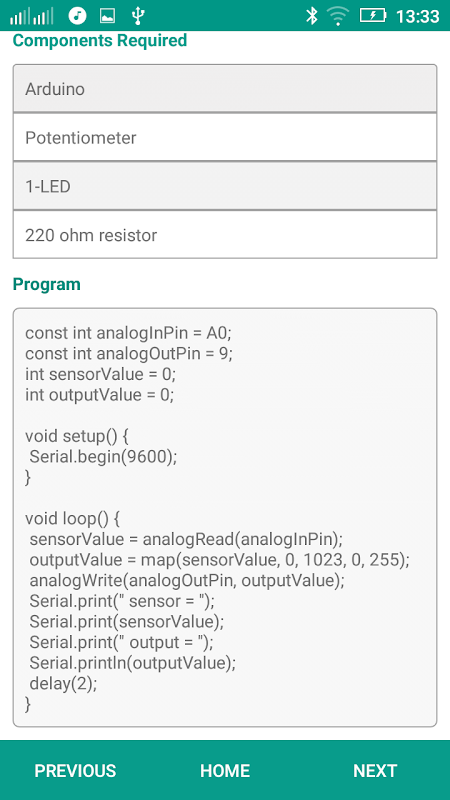450x800 pixels.
Task: Tap the Bluetooth status icon
Action: (311, 16)
